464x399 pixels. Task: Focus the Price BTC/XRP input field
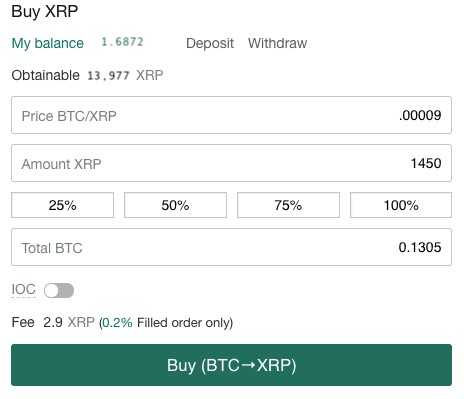[231, 115]
